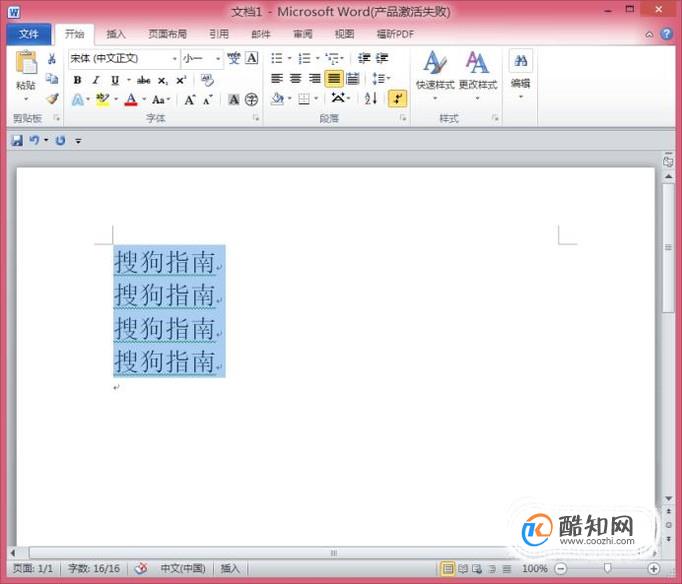Image resolution: width=682 pixels, height=584 pixels.
Task: Align text right
Action: tap(314, 79)
